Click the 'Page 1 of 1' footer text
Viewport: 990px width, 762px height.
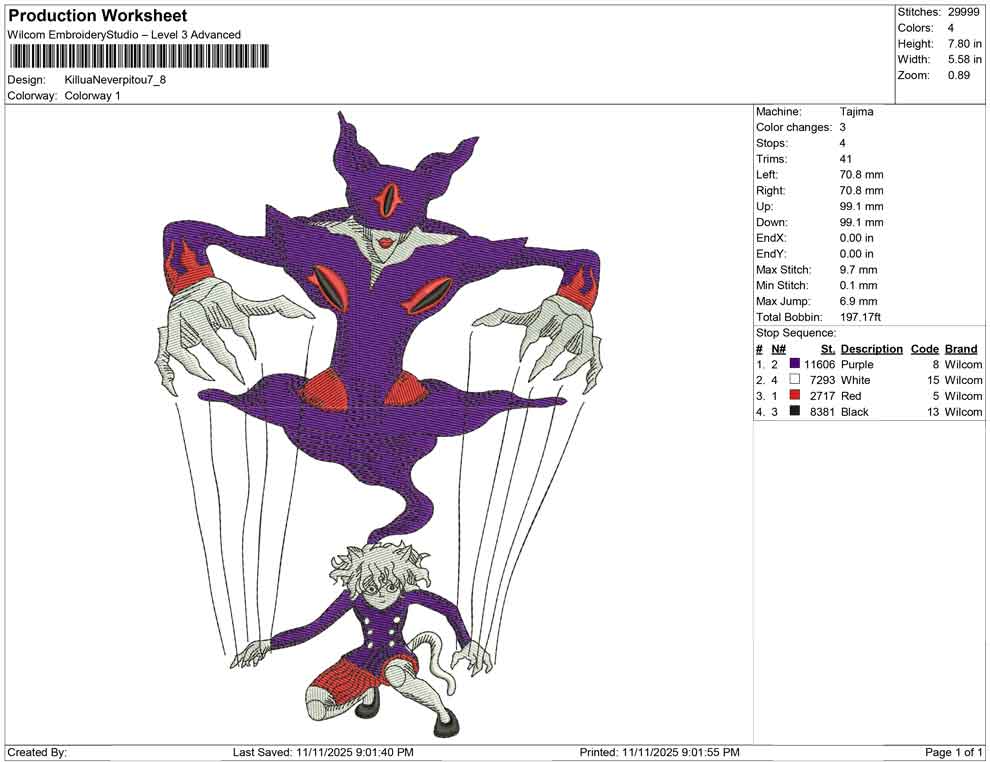953,752
